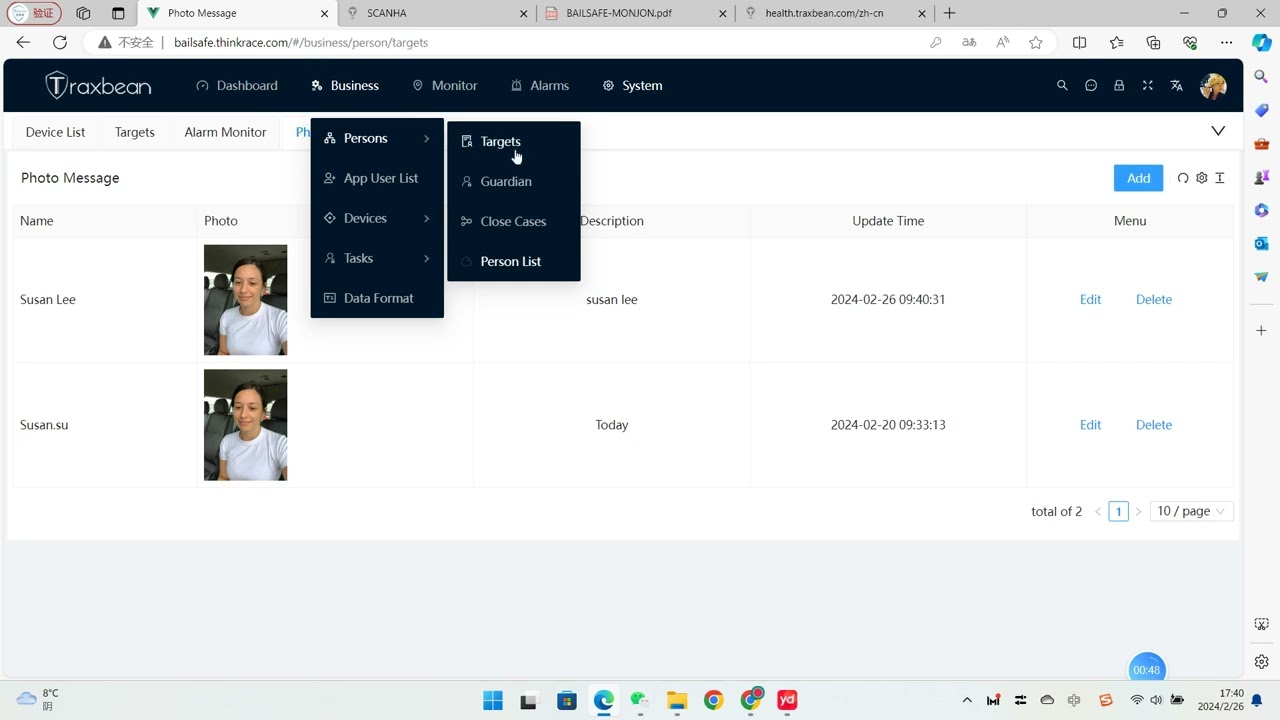Refresh the Photo Message table
This screenshot has height=720, width=1280.
pyautogui.click(x=1183, y=178)
